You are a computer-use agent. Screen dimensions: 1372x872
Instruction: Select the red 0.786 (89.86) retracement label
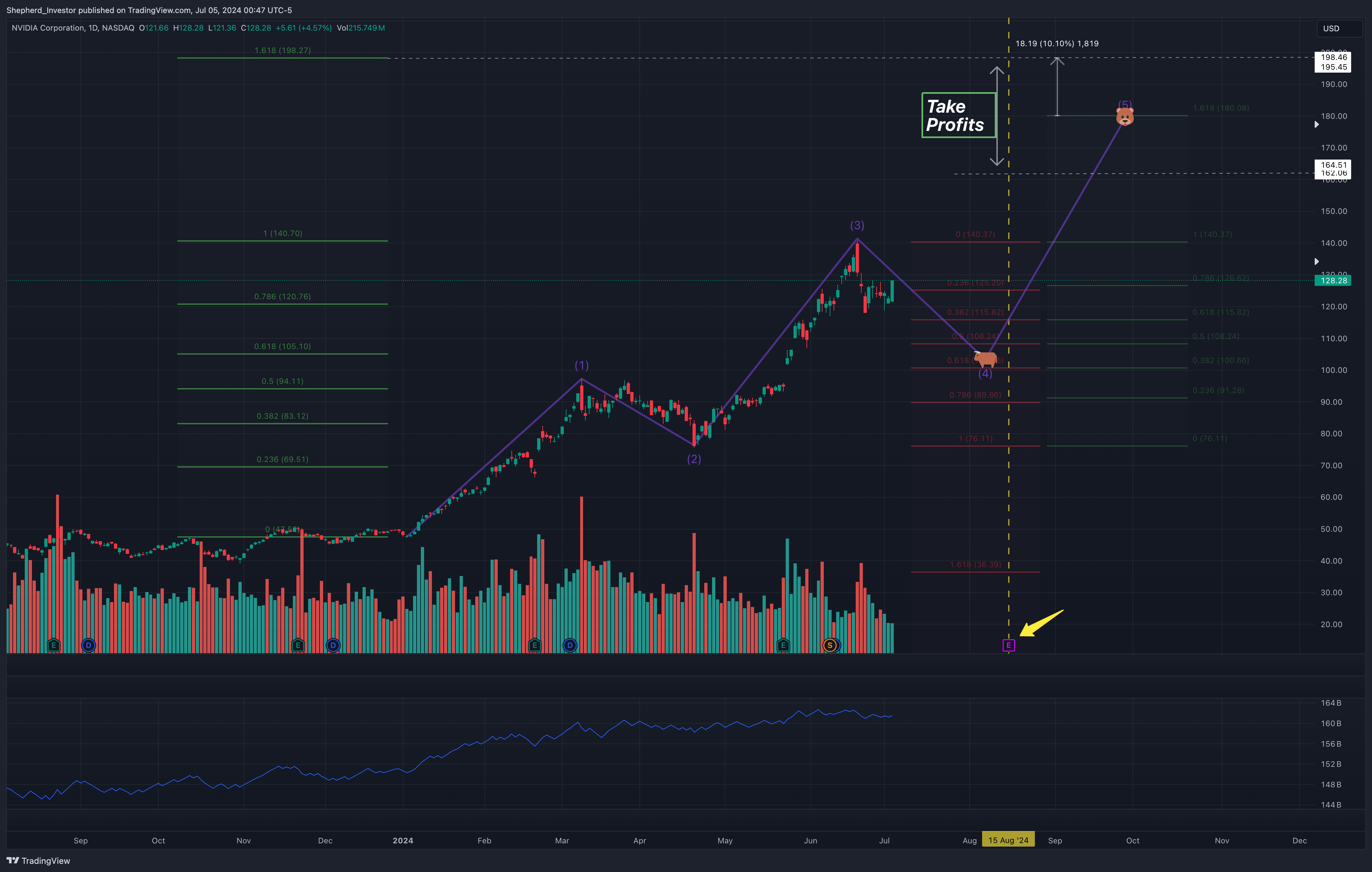[x=976, y=395]
